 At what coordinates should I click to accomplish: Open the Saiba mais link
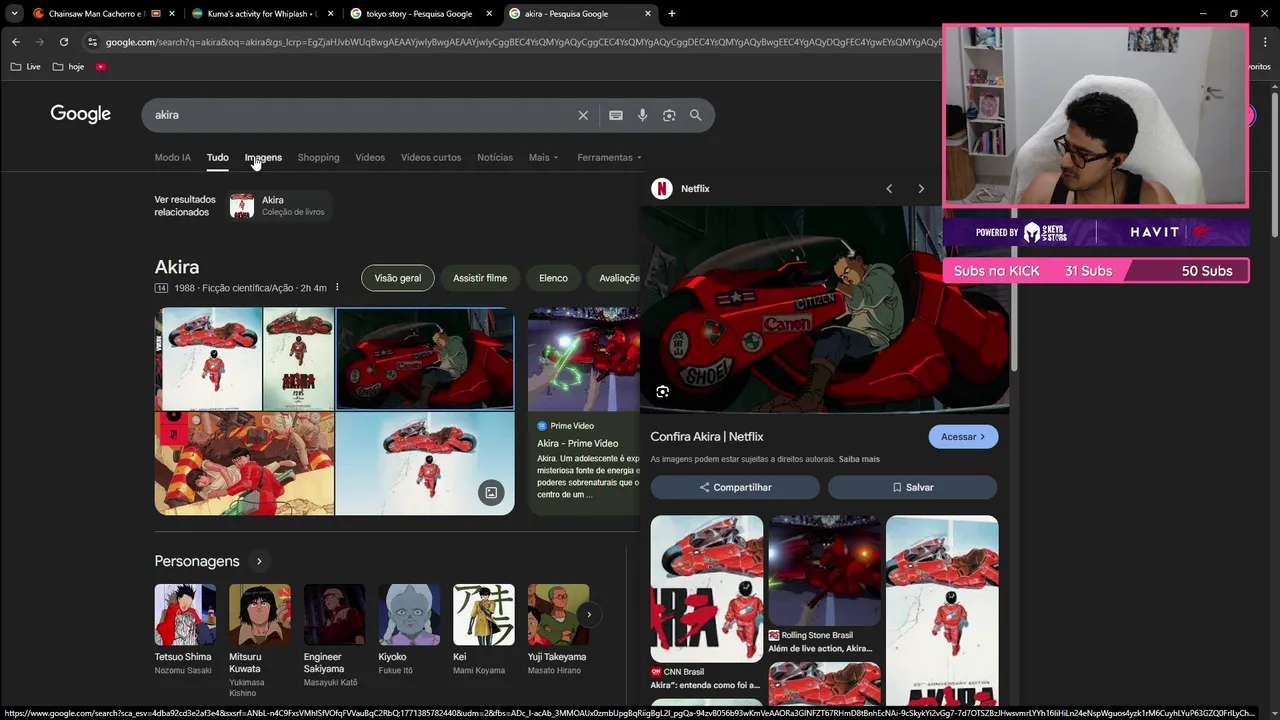pos(859,459)
